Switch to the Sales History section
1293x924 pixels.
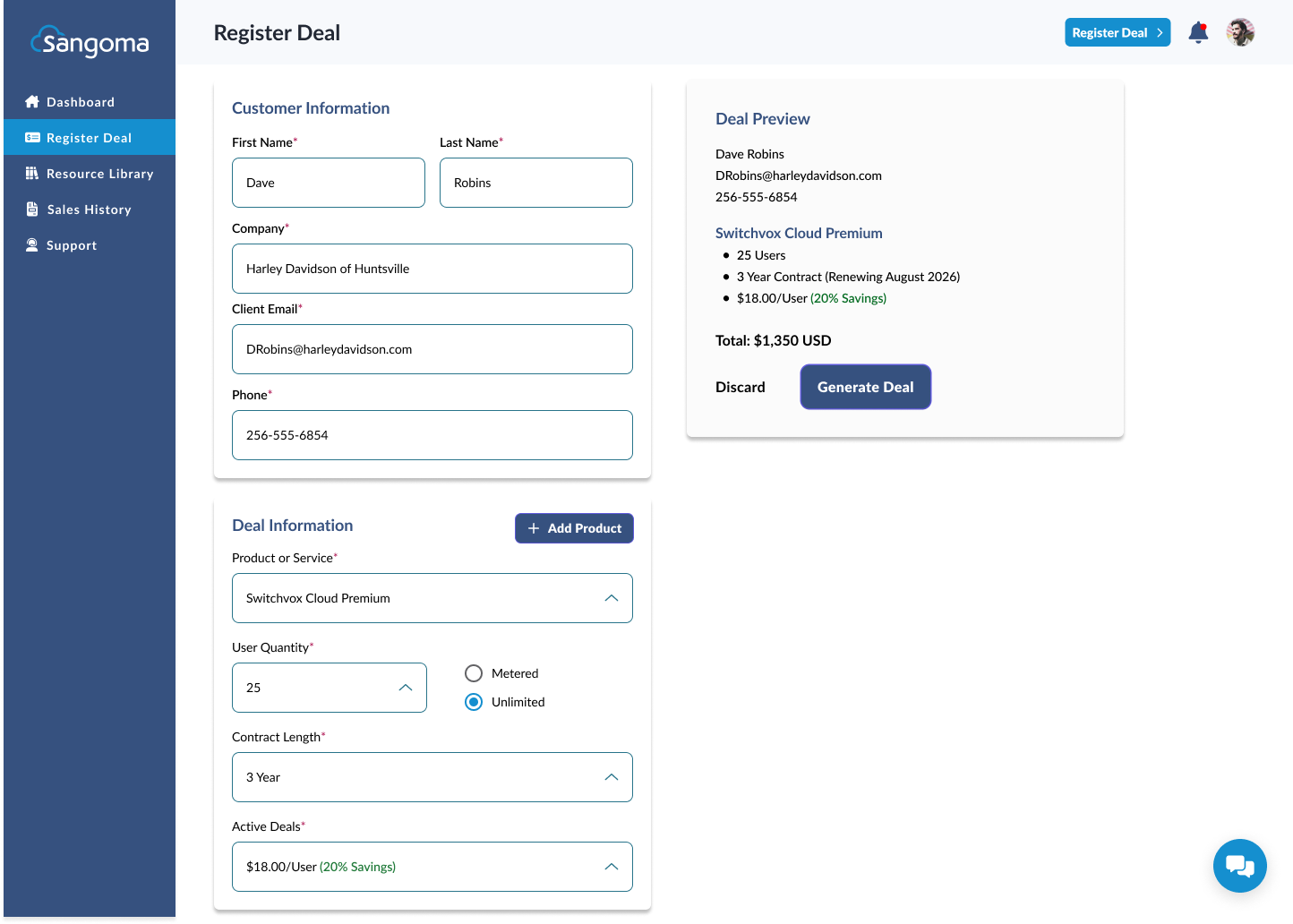90,209
